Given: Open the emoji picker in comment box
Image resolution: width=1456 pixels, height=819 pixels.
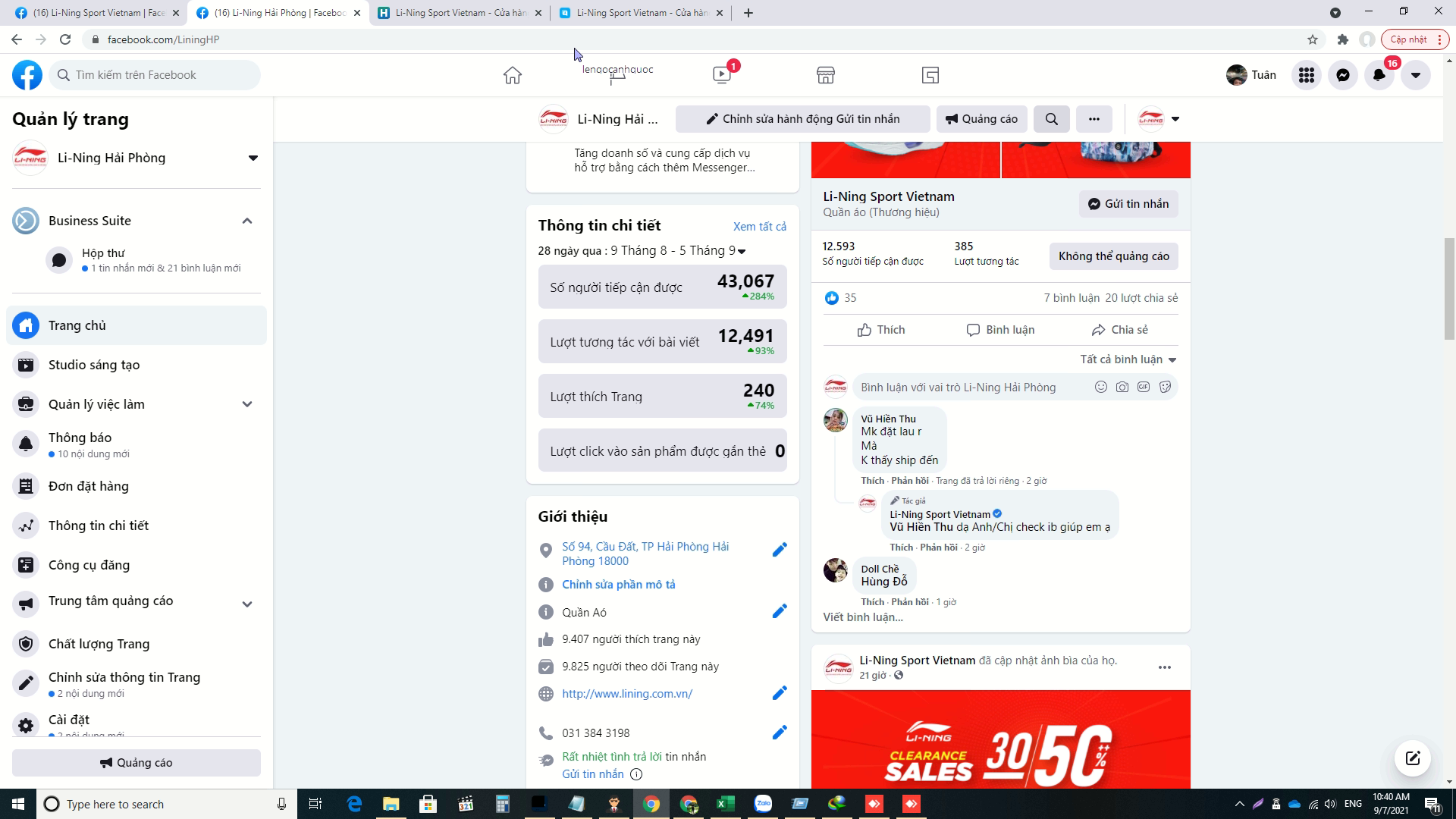Looking at the screenshot, I should click(1100, 388).
